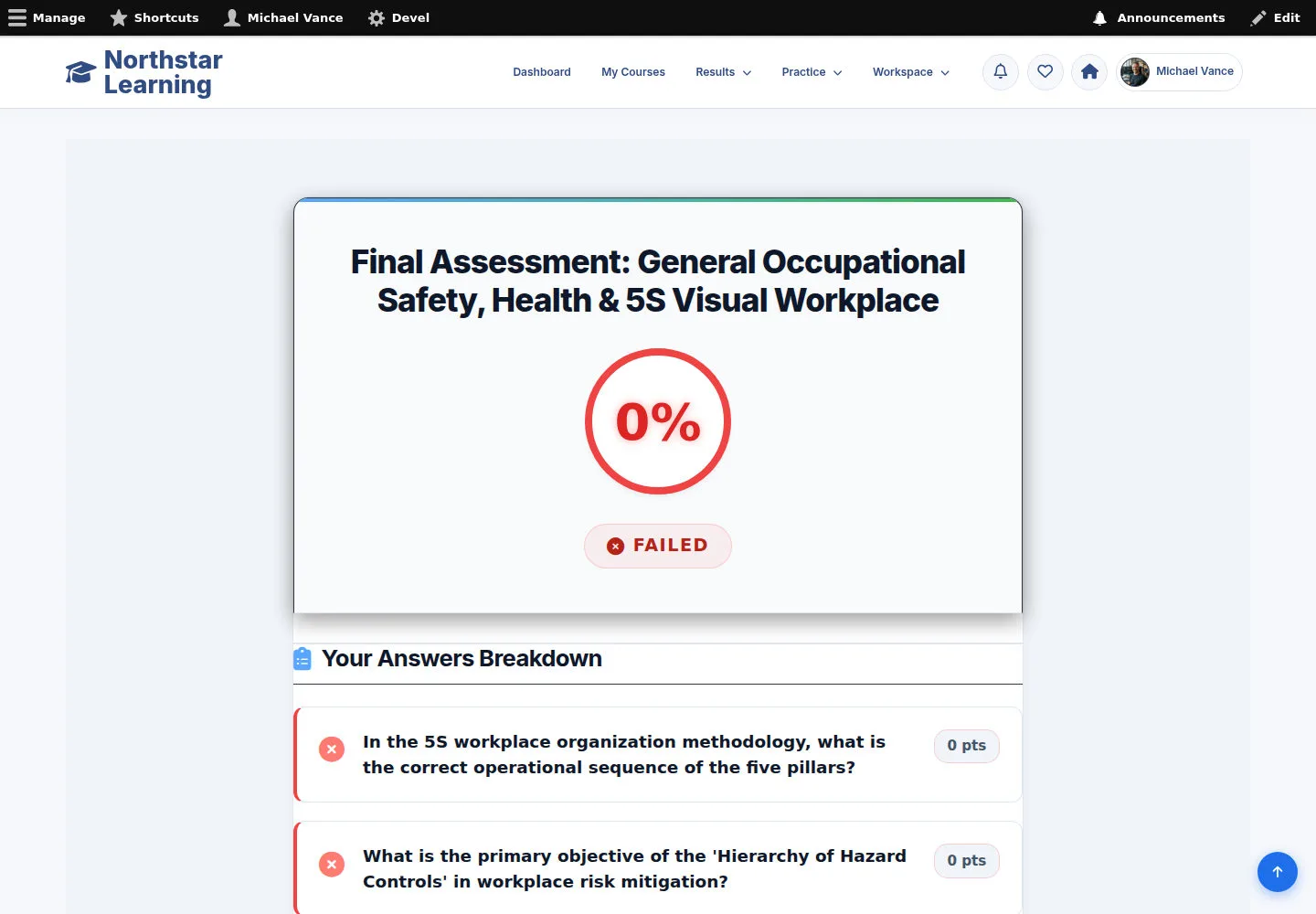Open favorites heart icon
1316x914 pixels.
click(1045, 72)
